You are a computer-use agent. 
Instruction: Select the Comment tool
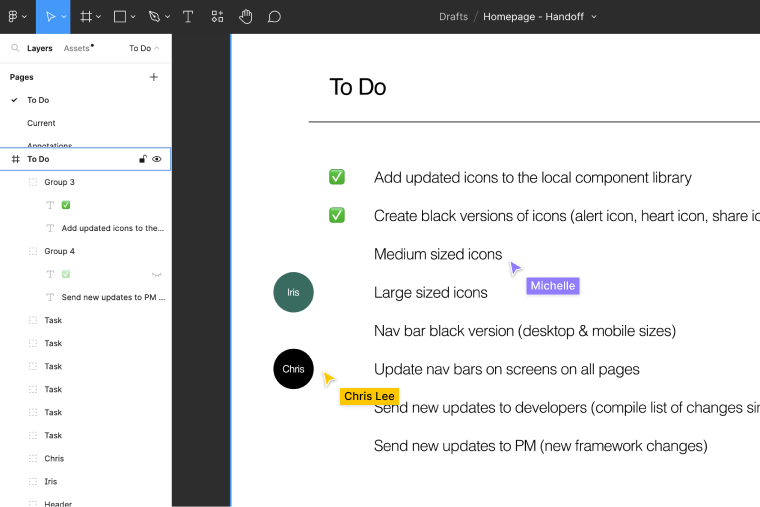tap(274, 17)
